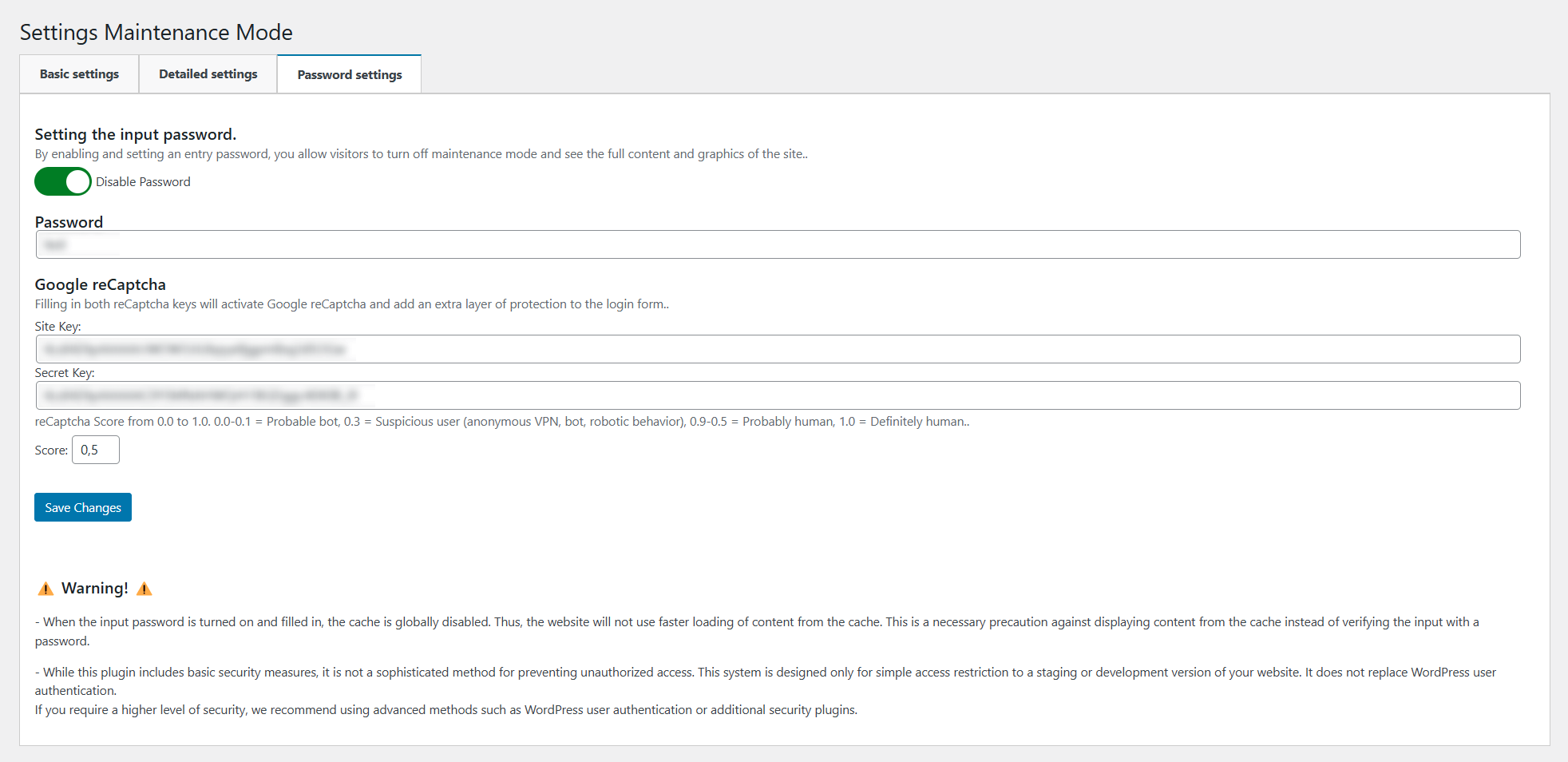The image size is (1568, 762).
Task: Click the Google reCaptcha heading
Action: 100,284
